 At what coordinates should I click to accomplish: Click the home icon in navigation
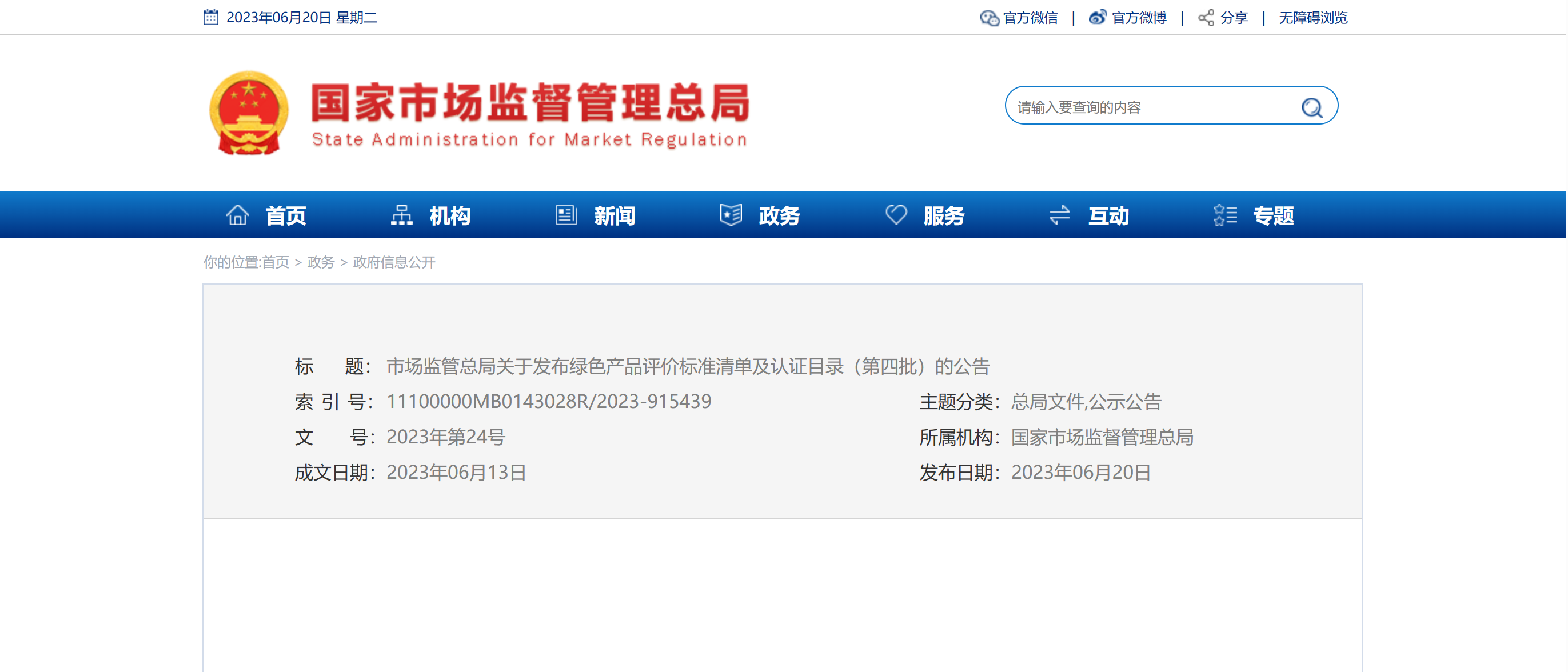[237, 215]
